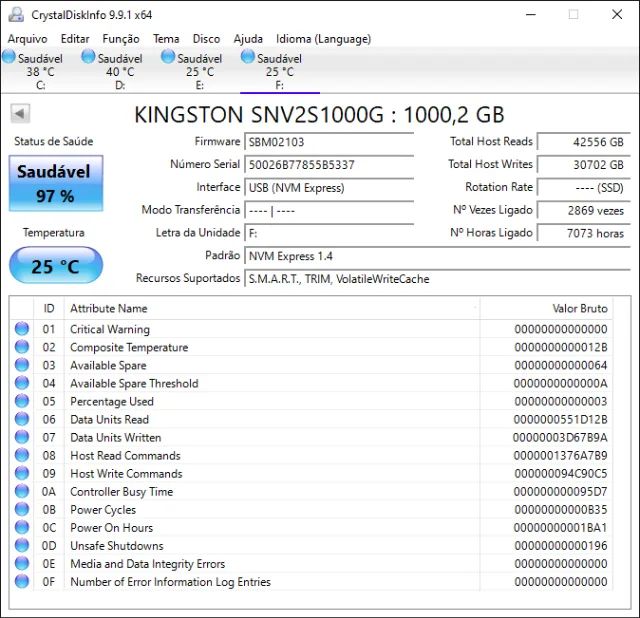This screenshot has width=640, height=618.
Task: Click Rotation Rate value ---- (SSD)
Action: [x=584, y=188]
